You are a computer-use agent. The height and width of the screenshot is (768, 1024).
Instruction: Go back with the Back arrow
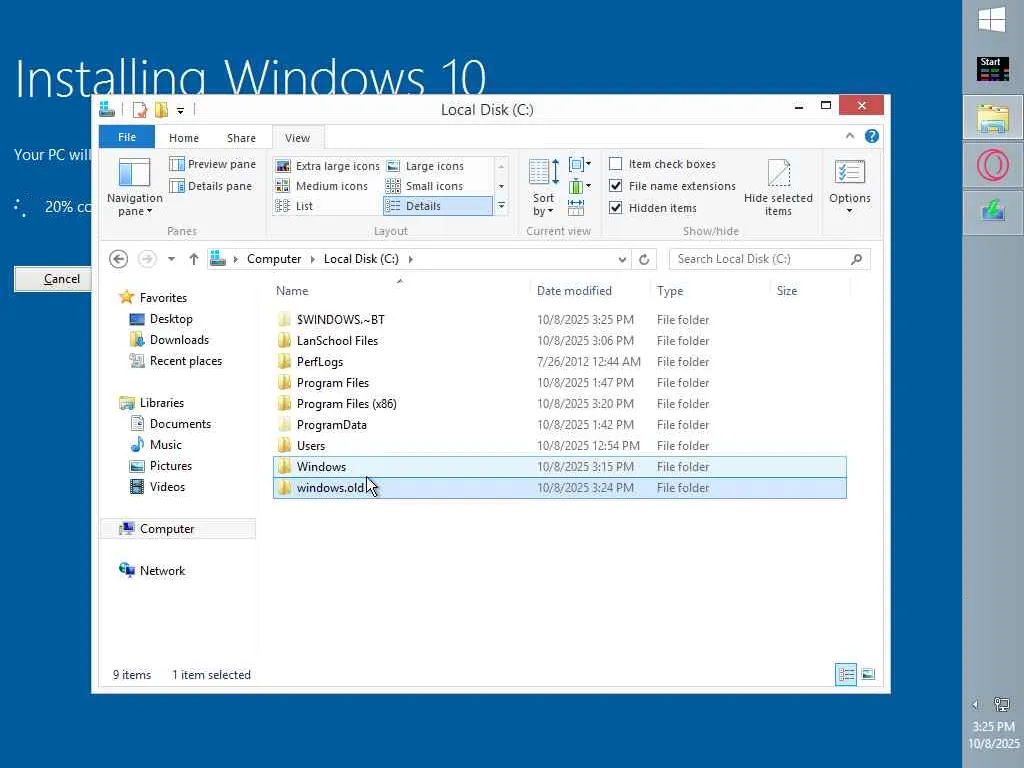118,259
